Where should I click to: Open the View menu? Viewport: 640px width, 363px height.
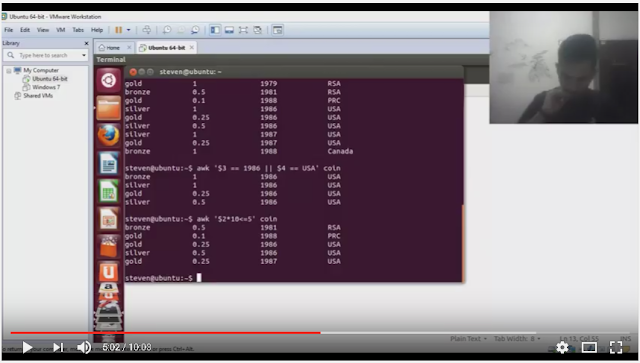point(43,30)
